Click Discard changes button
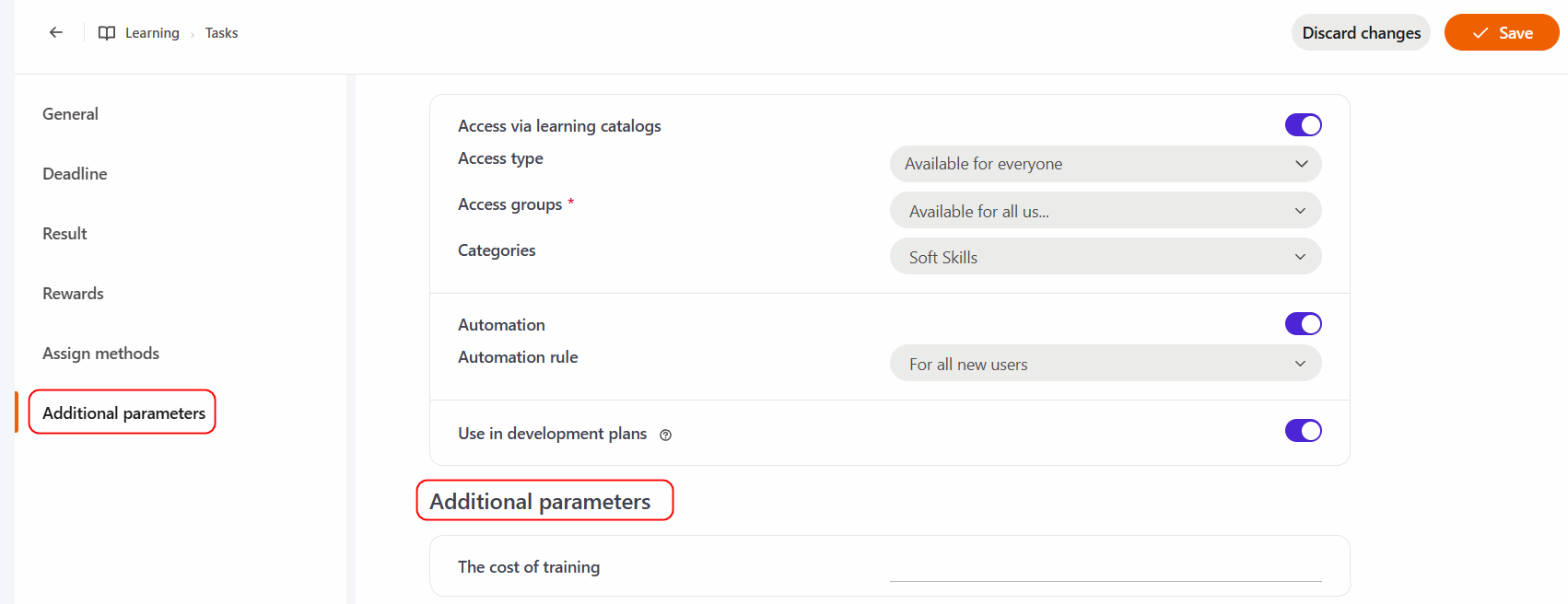The image size is (1568, 604). (x=1361, y=32)
